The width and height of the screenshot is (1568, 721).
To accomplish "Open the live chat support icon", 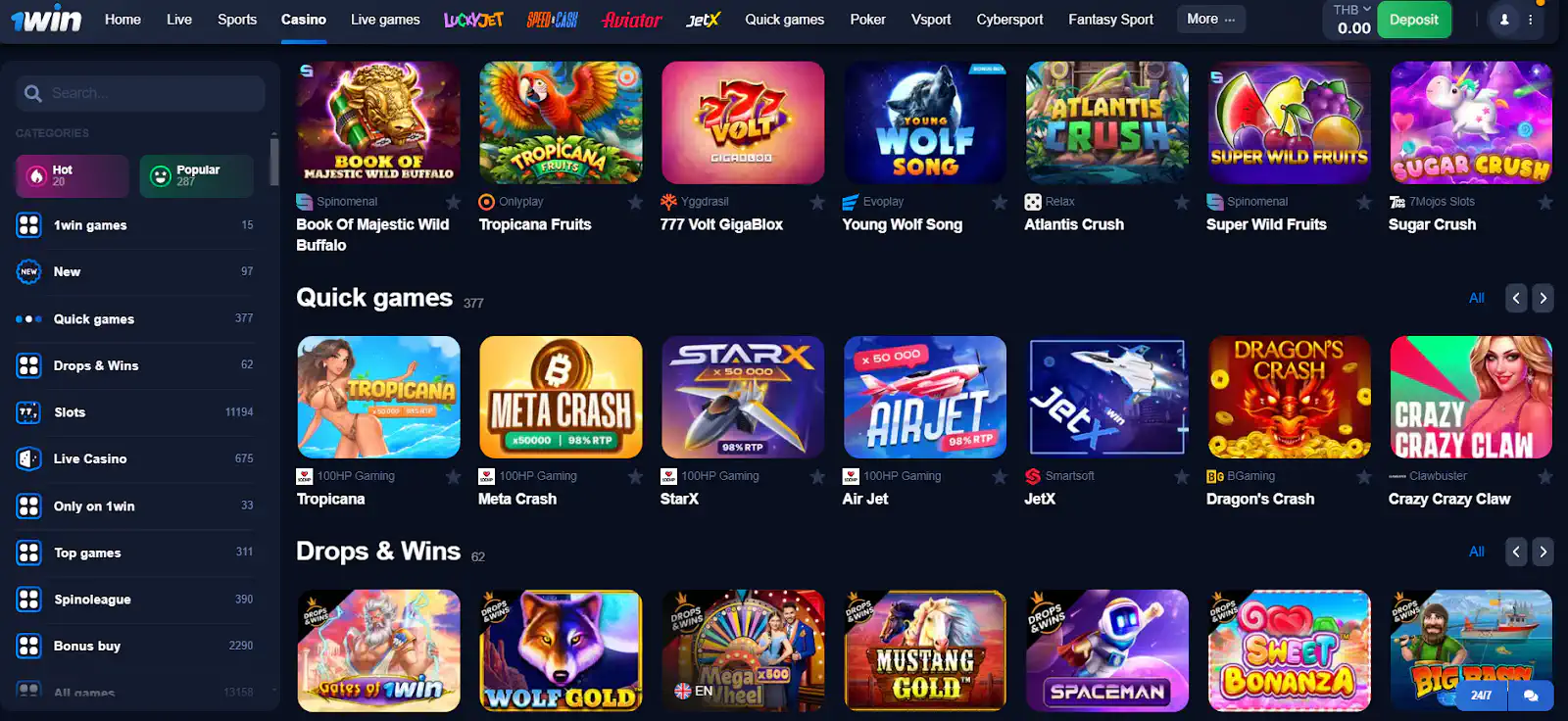I will point(1531,696).
